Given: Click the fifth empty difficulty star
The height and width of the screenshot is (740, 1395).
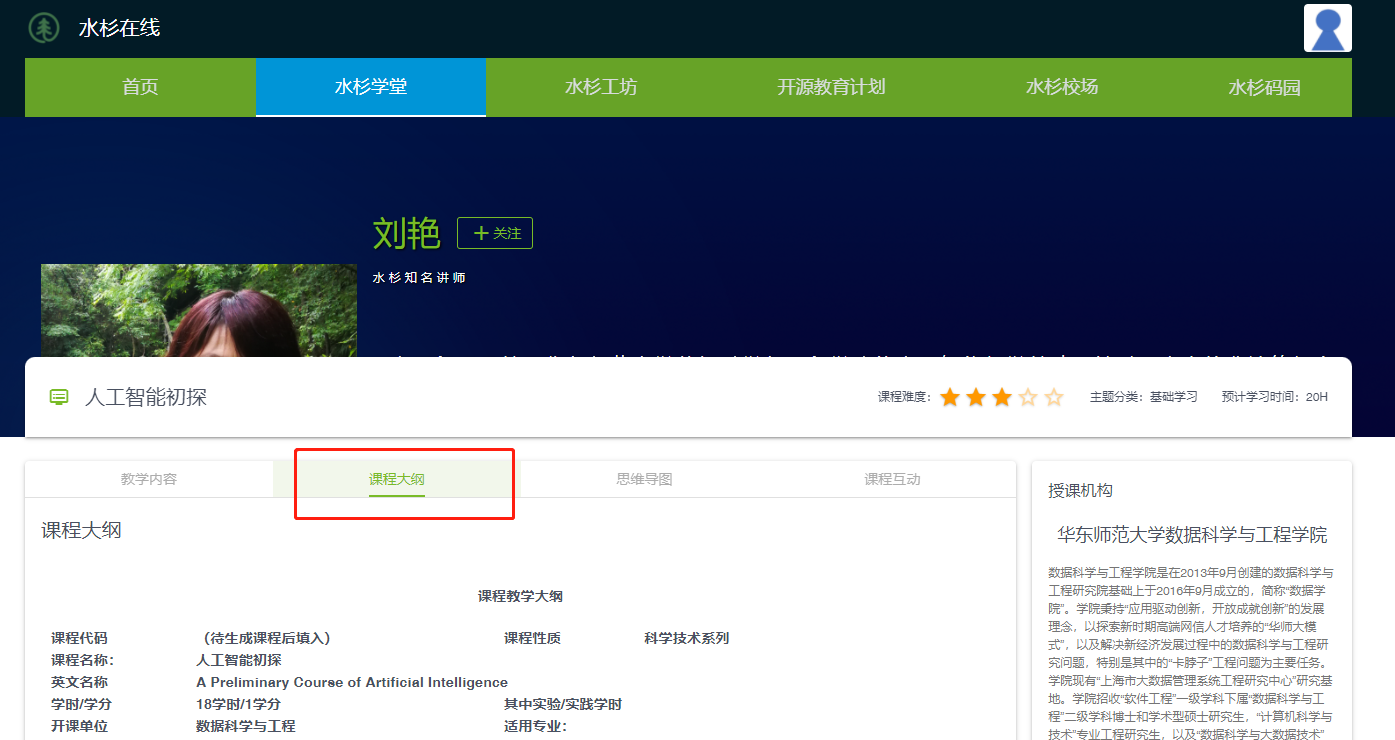Looking at the screenshot, I should (x=1054, y=398).
